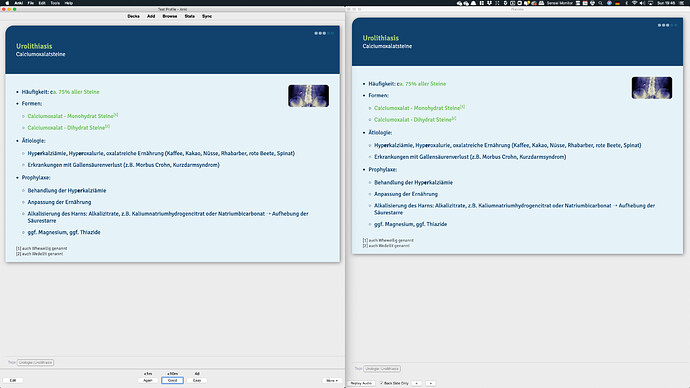The height and width of the screenshot is (388, 690).
Task: Open the X-ray thumbnail in the Anki card
Action: coord(308,96)
